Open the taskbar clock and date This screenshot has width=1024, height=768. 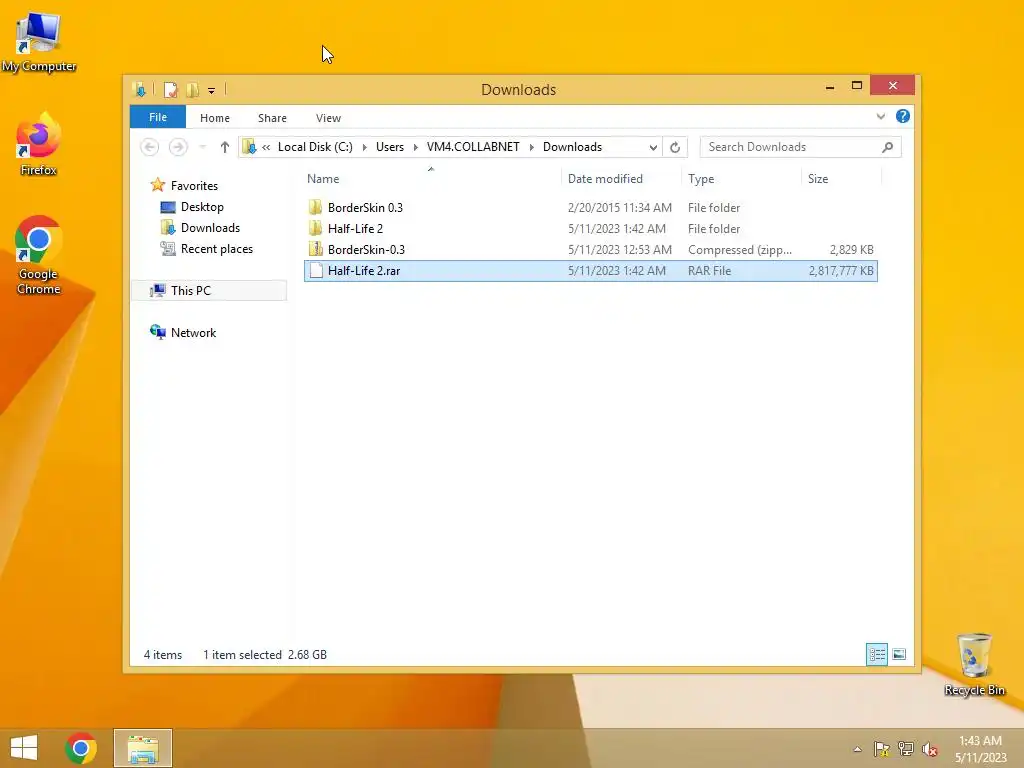980,749
